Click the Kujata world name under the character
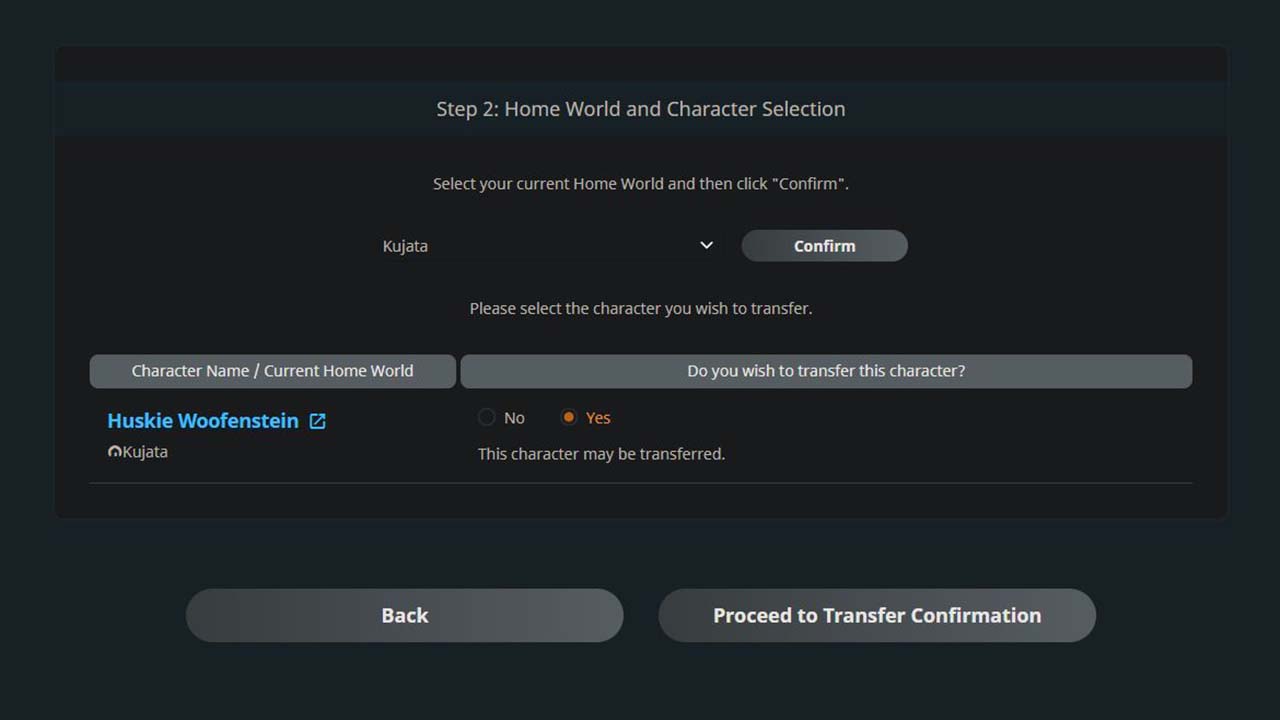 143,451
